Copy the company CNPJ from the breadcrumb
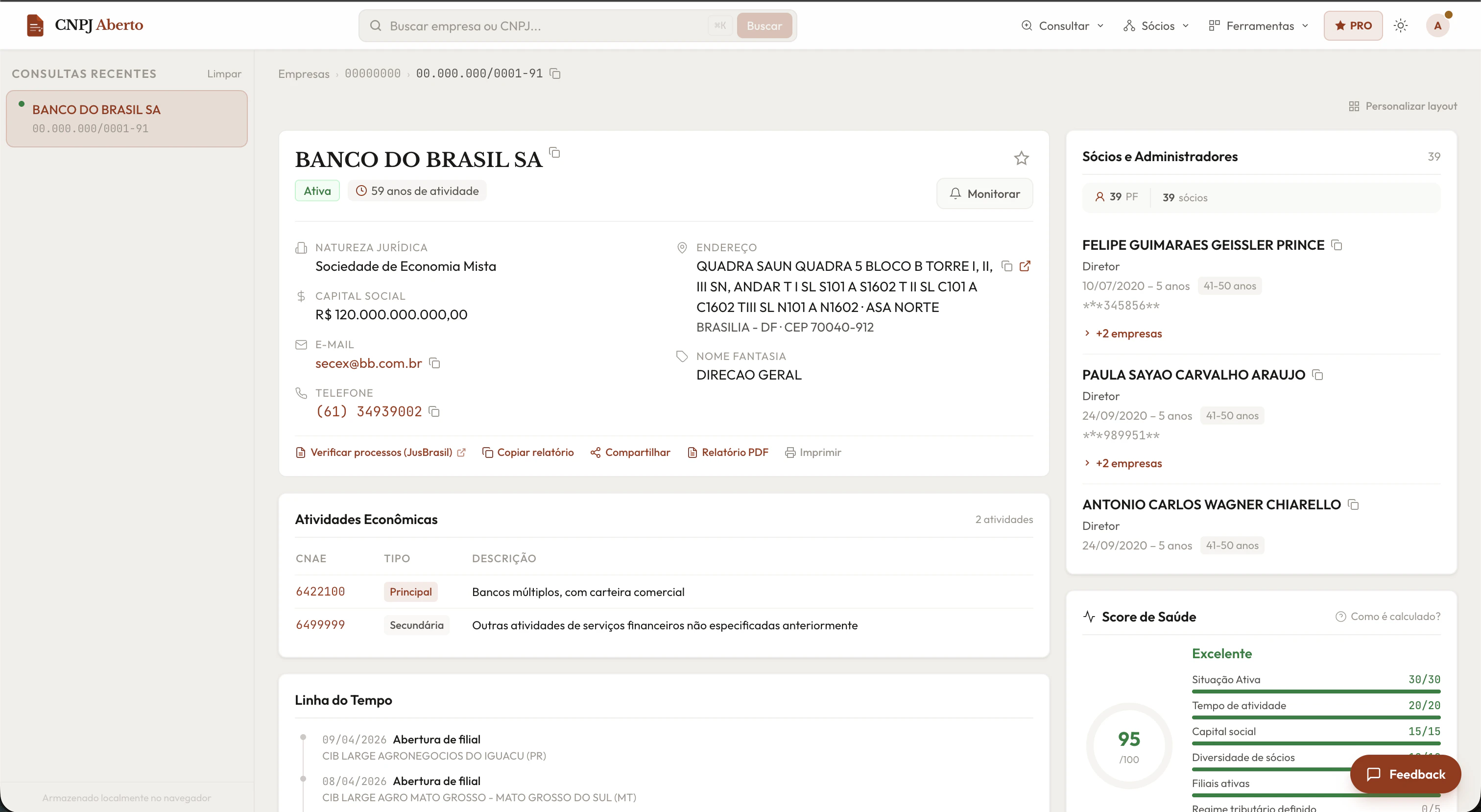The height and width of the screenshot is (812, 1481). tap(554, 73)
